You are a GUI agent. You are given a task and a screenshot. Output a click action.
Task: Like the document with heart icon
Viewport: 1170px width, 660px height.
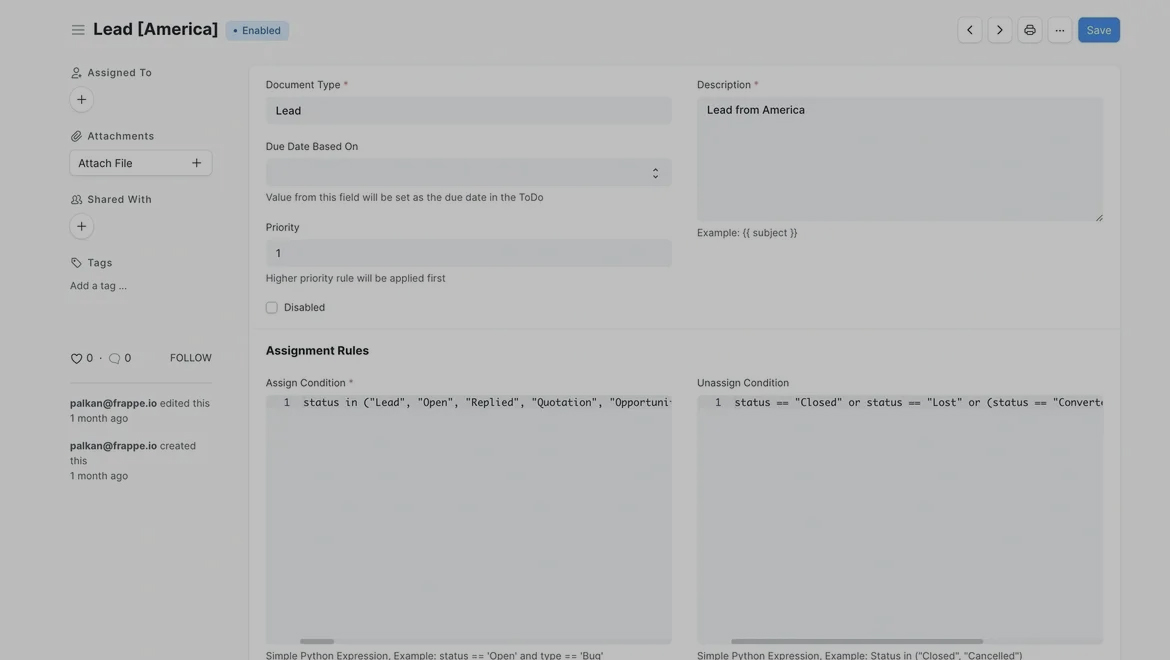76,358
